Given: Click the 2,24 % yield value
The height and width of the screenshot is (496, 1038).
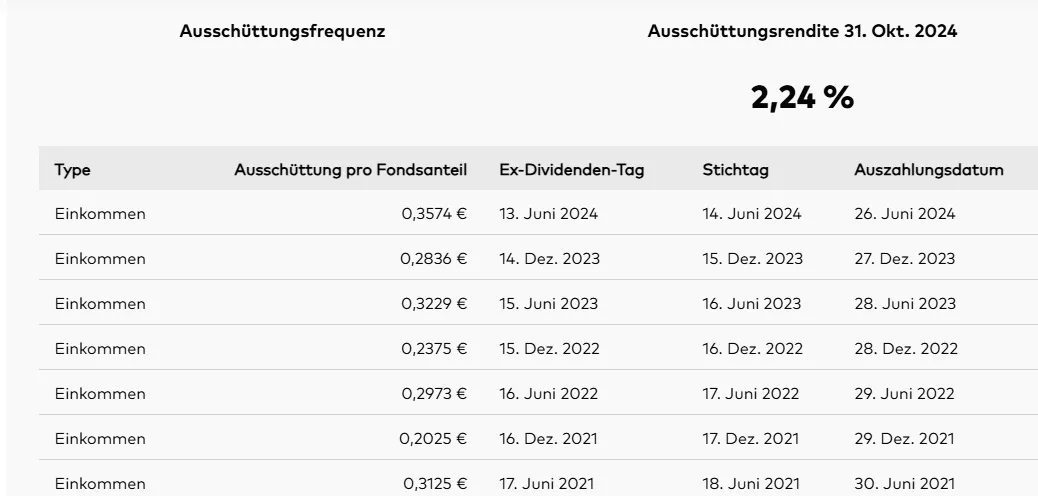Looking at the screenshot, I should pyautogui.click(x=802, y=98).
